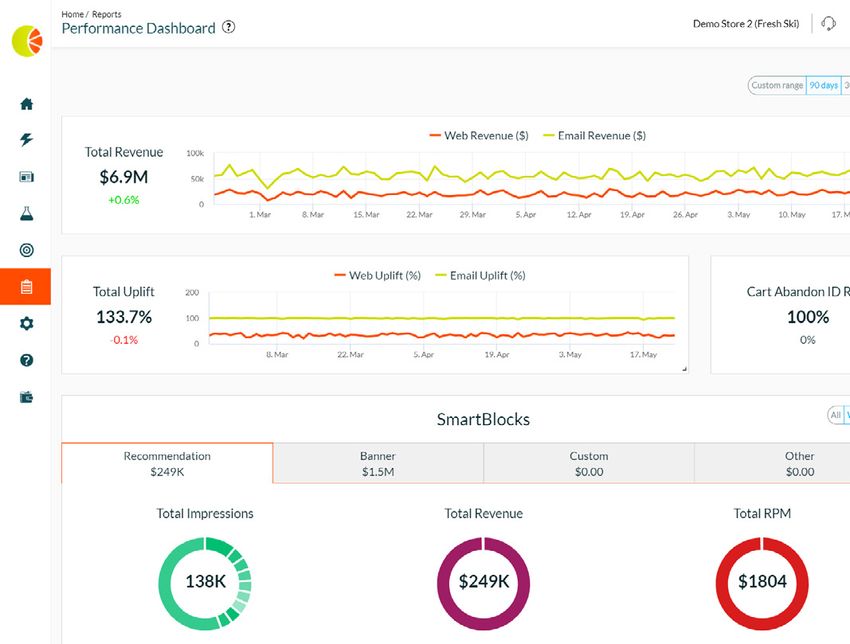The width and height of the screenshot is (850, 644).
Task: Click the Performance Dashboard page title
Action: (x=138, y=28)
